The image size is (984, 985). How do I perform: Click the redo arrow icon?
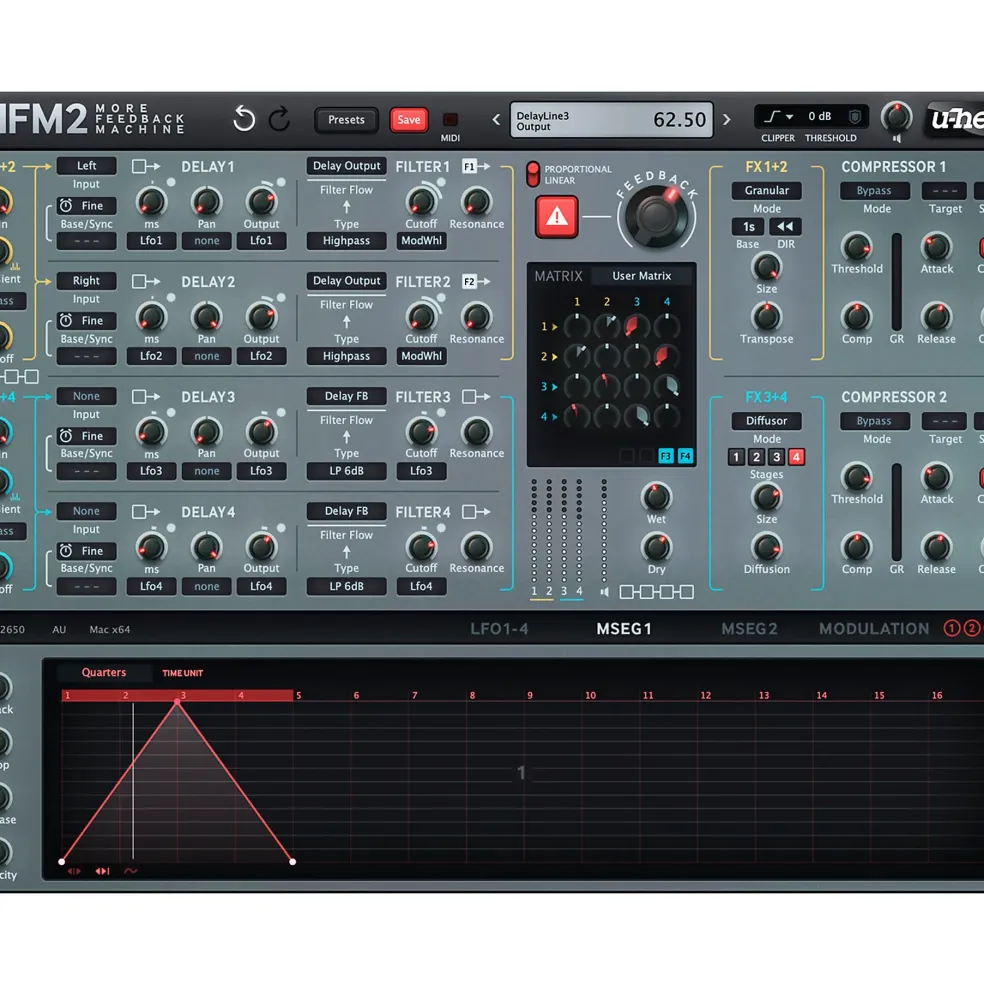point(279,119)
